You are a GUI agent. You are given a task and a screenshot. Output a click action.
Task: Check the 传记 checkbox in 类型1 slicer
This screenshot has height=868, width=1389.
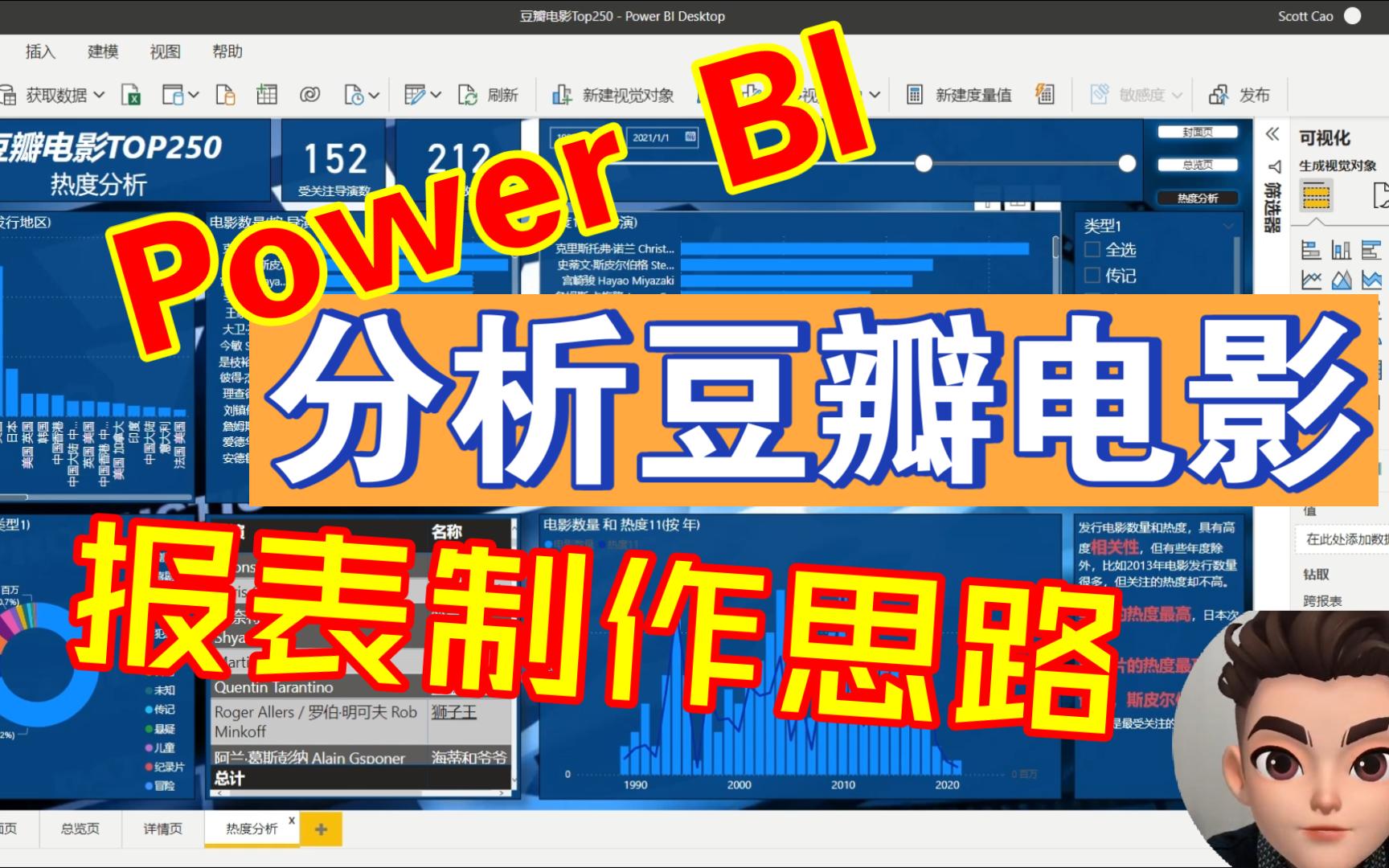(1092, 275)
